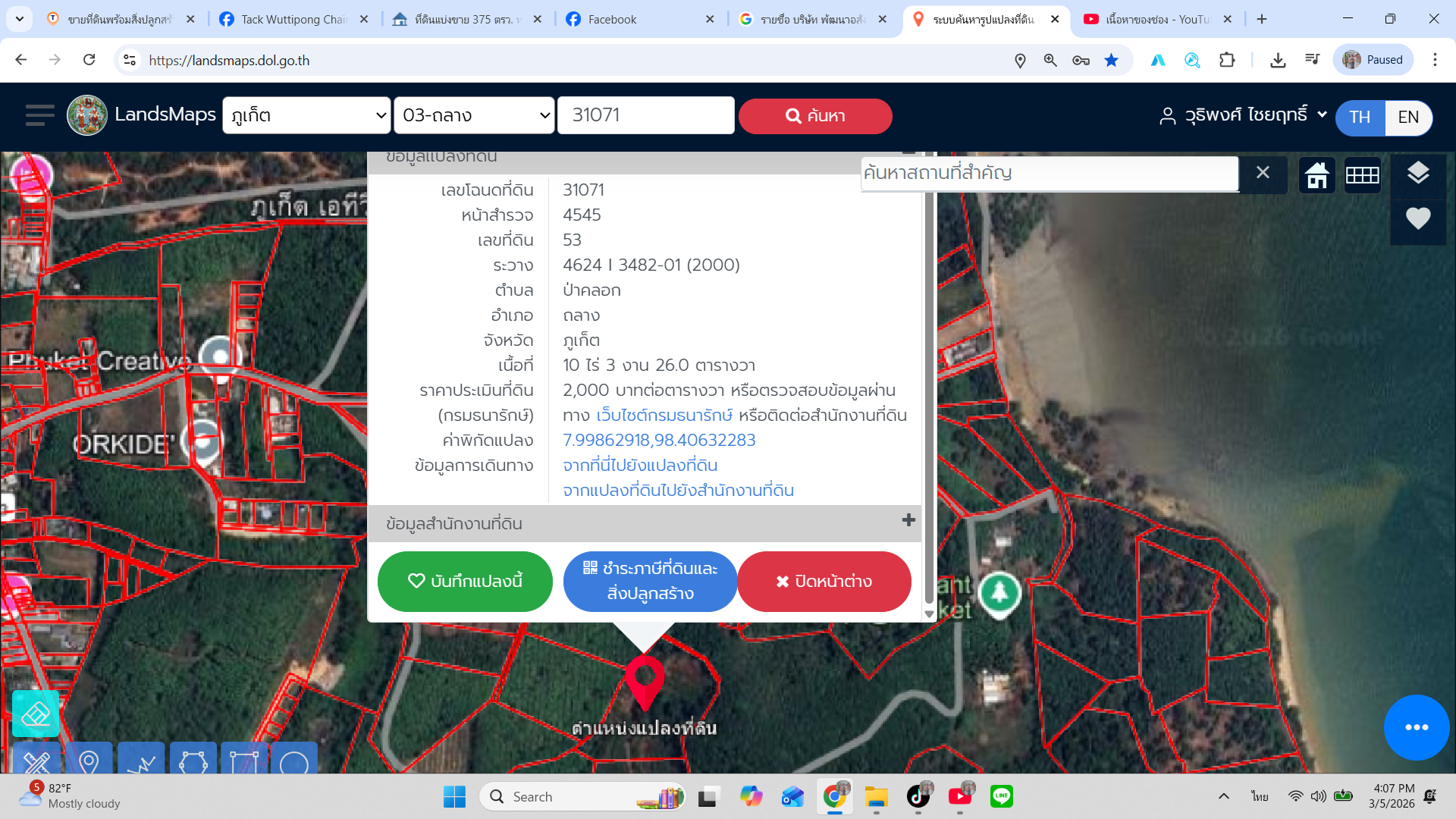This screenshot has width=1456, height=819.
Task: Open coordinates link 7.99862918,98.40632283
Action: [659, 441]
